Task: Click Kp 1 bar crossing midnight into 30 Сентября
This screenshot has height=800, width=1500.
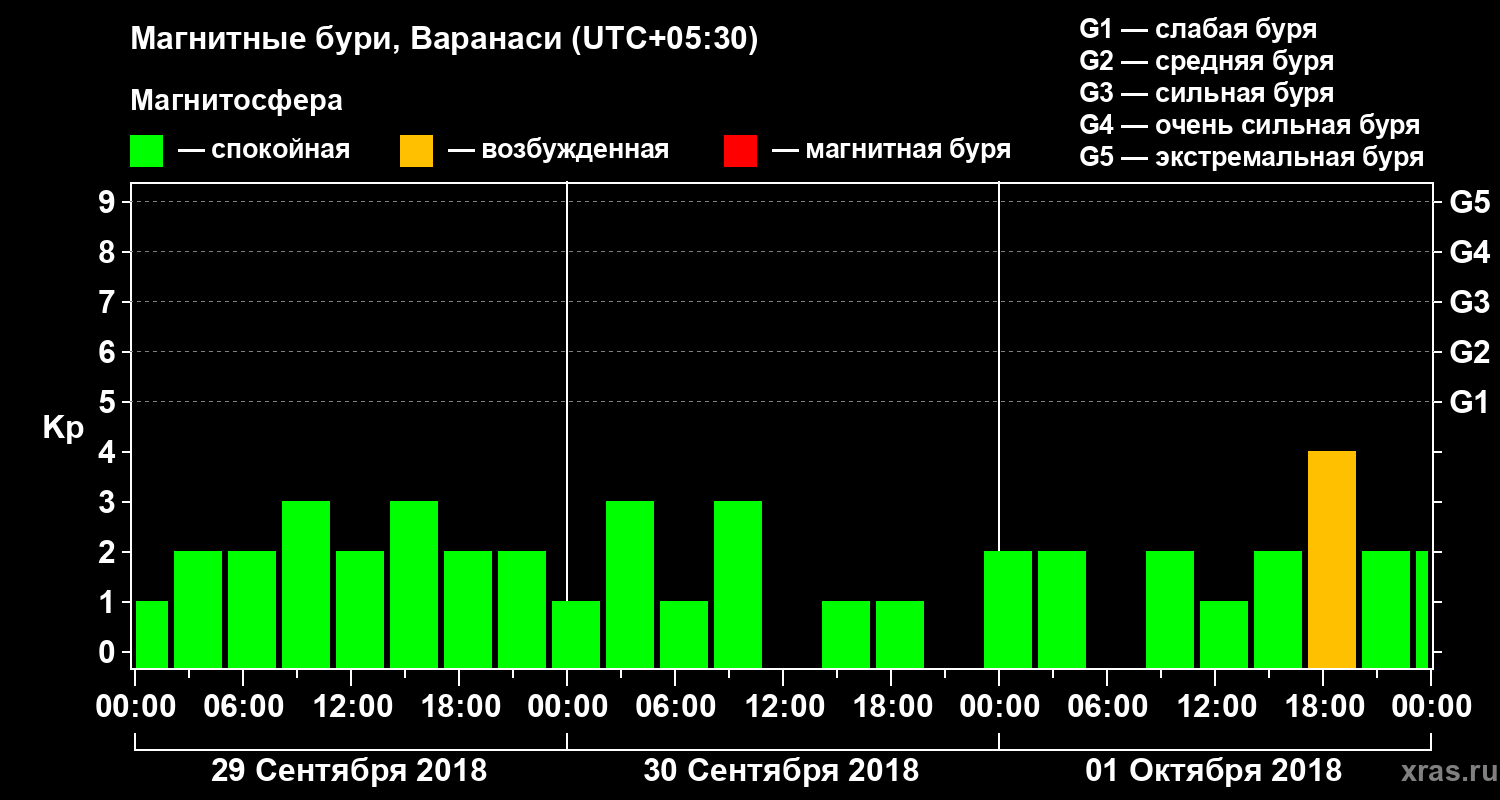Action: (x=576, y=634)
